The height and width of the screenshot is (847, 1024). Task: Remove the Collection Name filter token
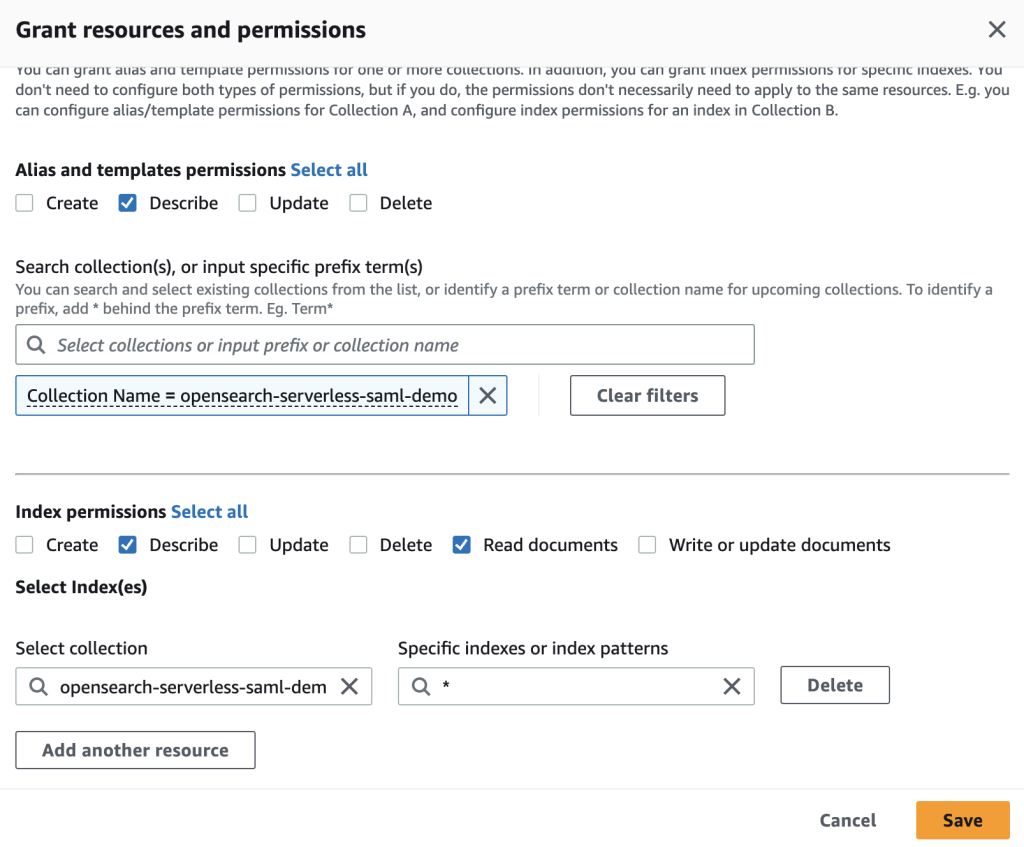(x=487, y=396)
